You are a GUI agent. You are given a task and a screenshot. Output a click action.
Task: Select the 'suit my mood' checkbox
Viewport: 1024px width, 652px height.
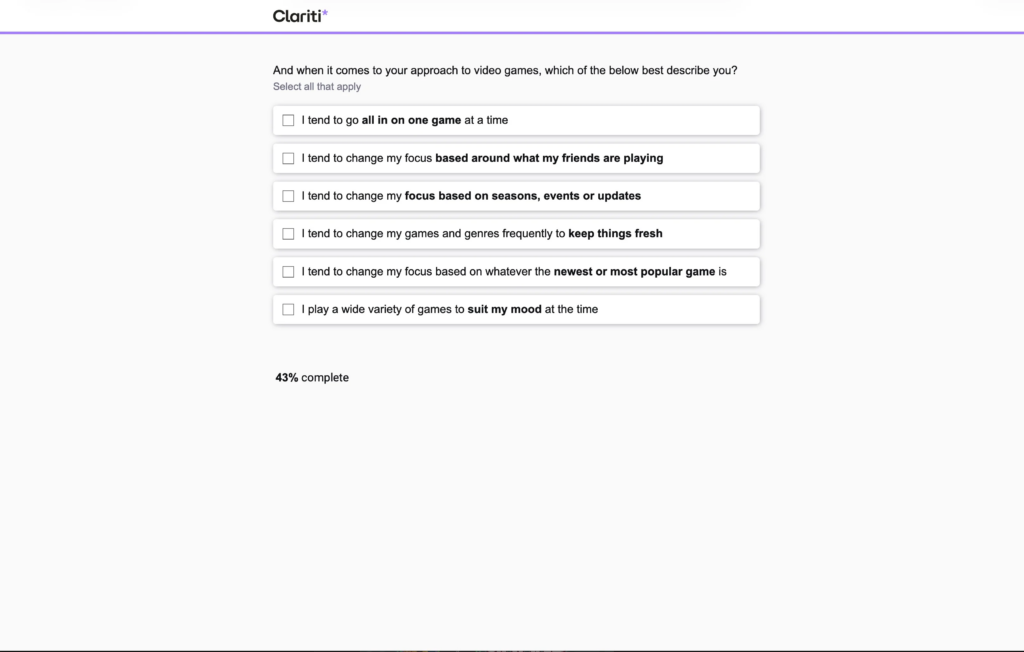coord(288,310)
